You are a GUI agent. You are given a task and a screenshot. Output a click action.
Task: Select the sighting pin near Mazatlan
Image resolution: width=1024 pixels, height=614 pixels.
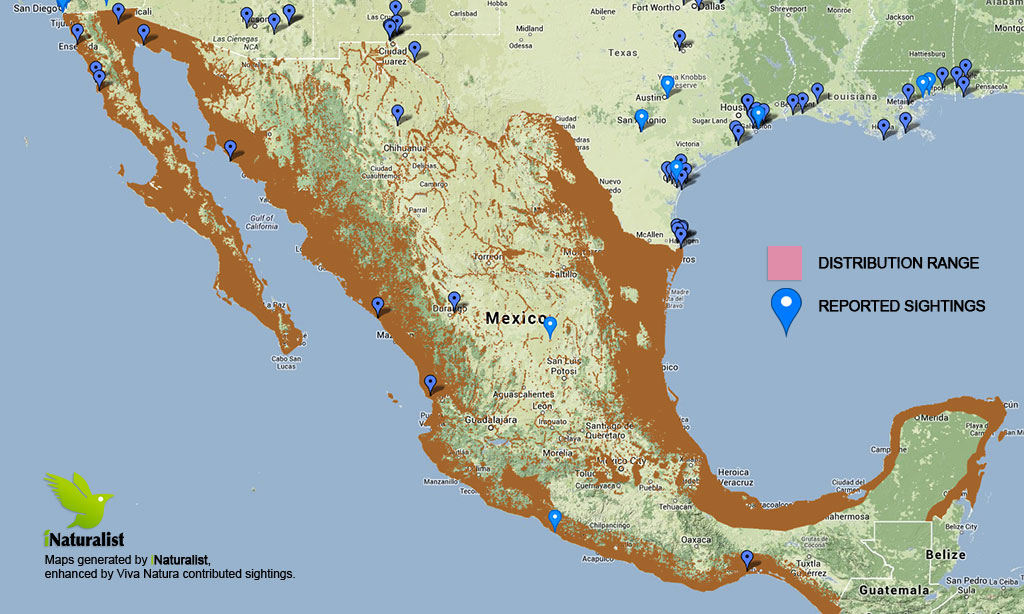377,306
